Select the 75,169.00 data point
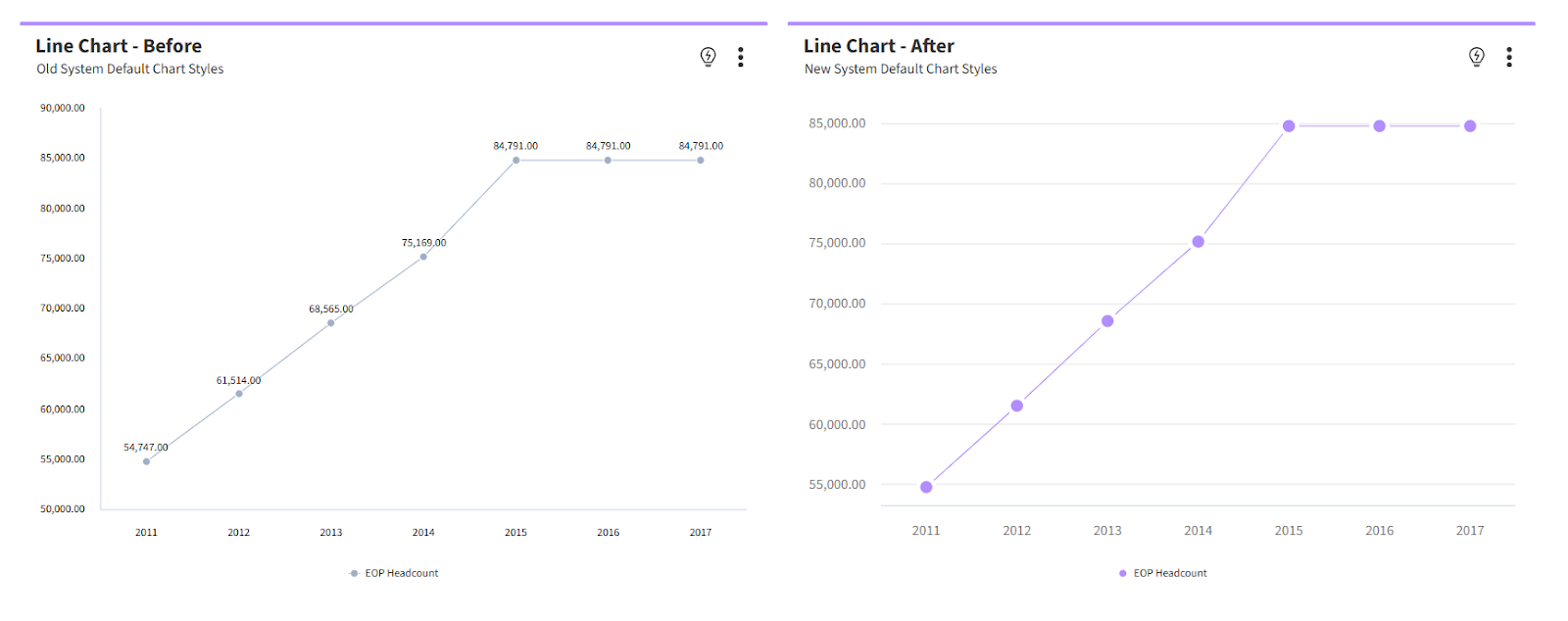The width and height of the screenshot is (1568, 621). point(423,257)
